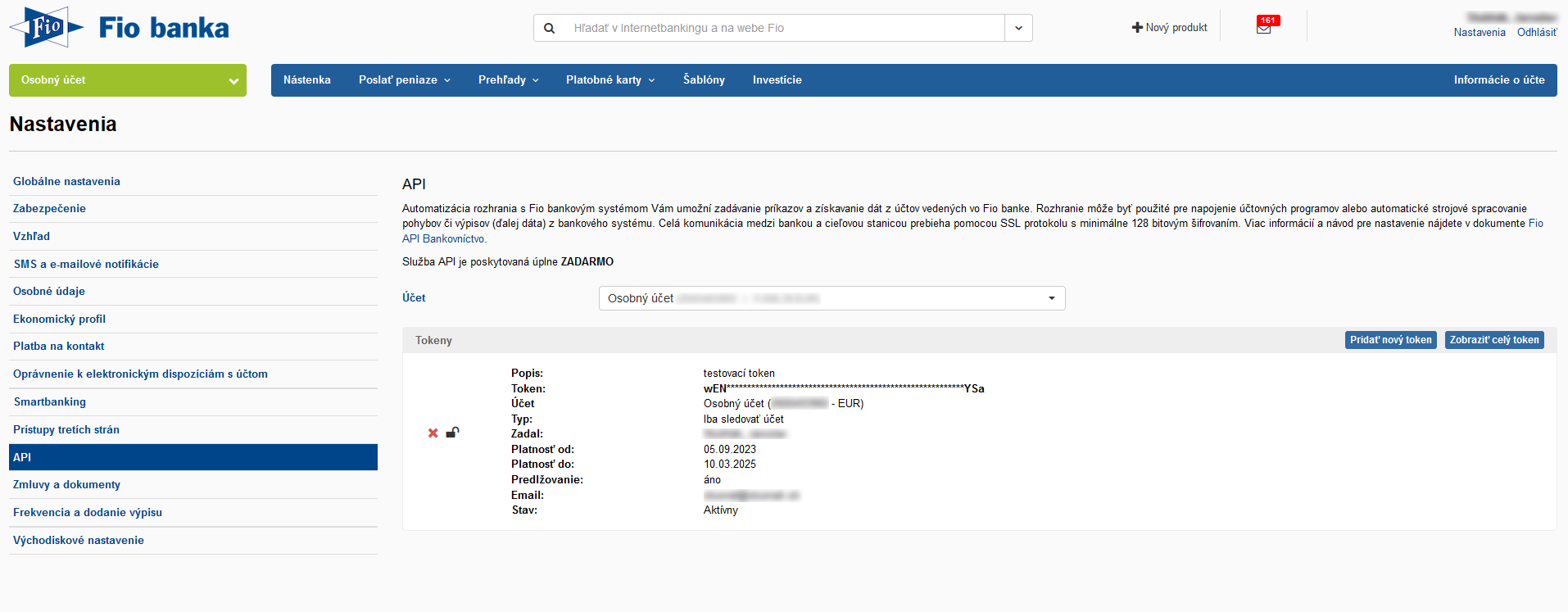Click the plus icon for Nový produkt
The height and width of the screenshot is (612, 1568).
click(1137, 28)
